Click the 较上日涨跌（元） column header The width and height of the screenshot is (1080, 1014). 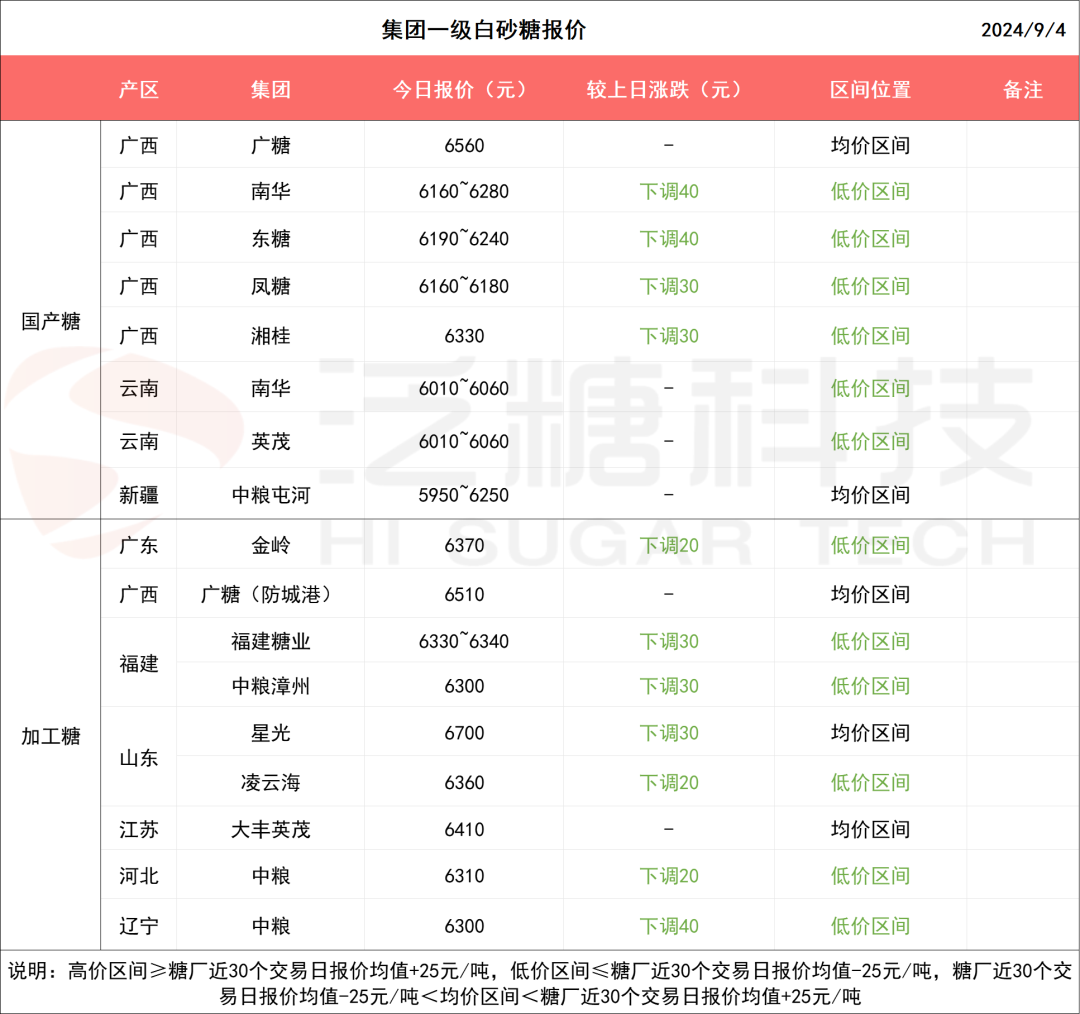(668, 90)
